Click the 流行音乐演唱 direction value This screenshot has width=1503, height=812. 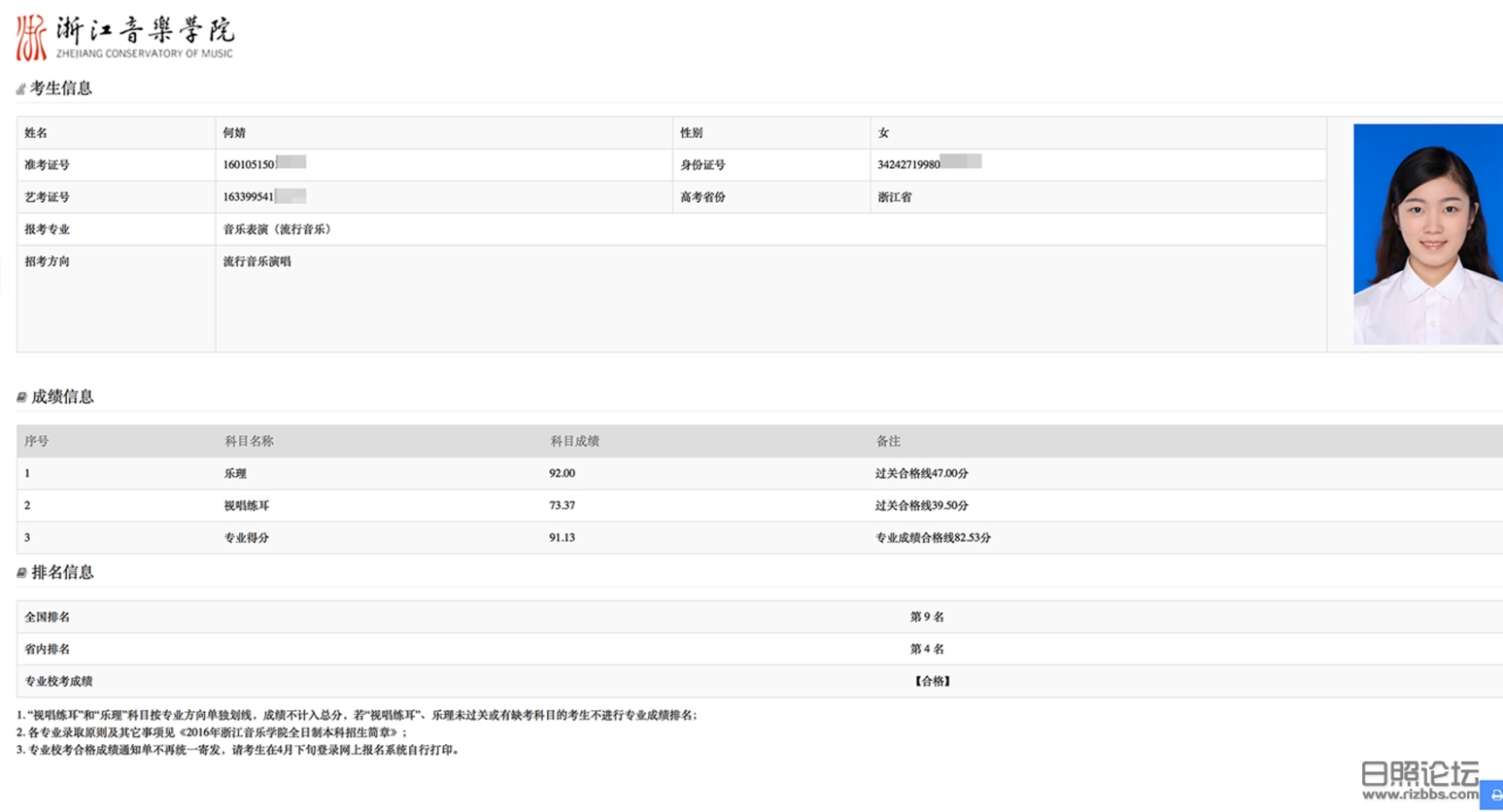256,262
